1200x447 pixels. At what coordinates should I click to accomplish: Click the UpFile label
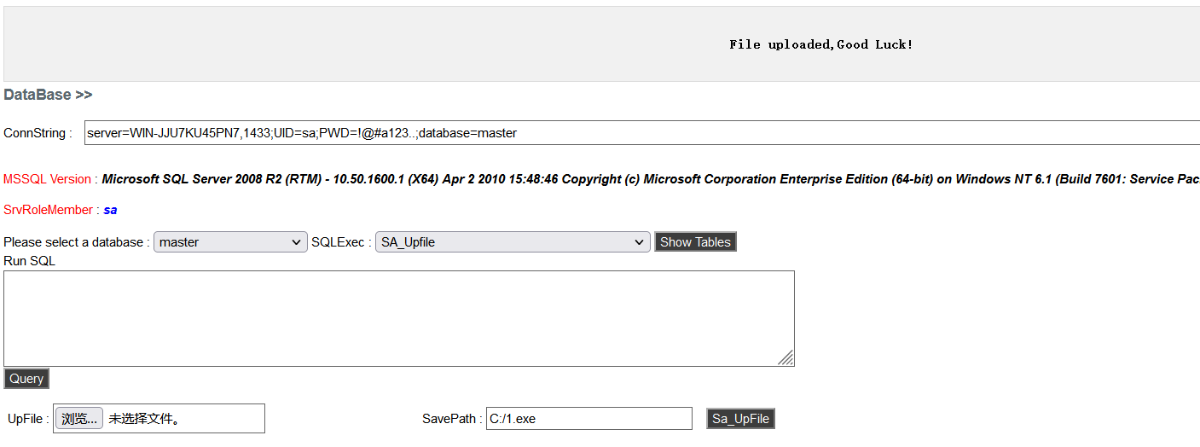coord(27,419)
